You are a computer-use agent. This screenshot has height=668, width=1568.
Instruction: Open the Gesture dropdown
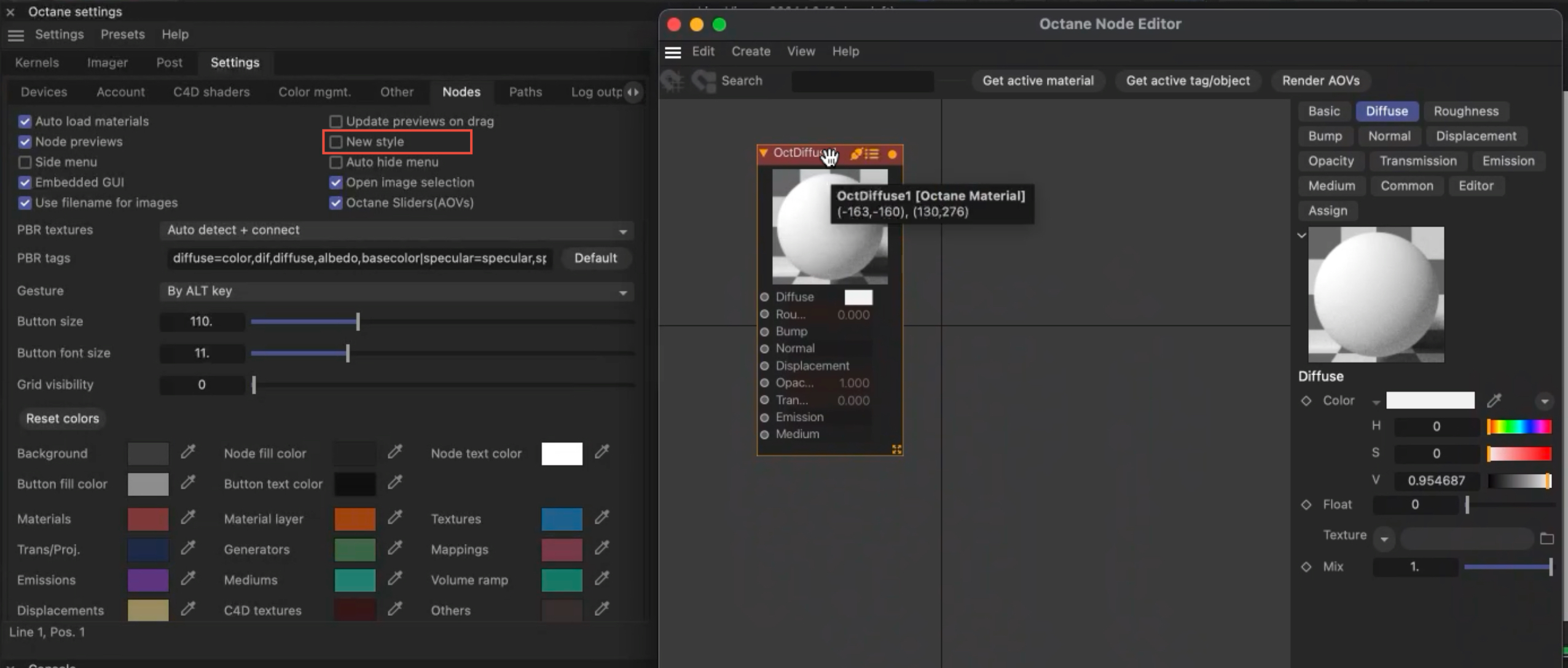point(396,291)
